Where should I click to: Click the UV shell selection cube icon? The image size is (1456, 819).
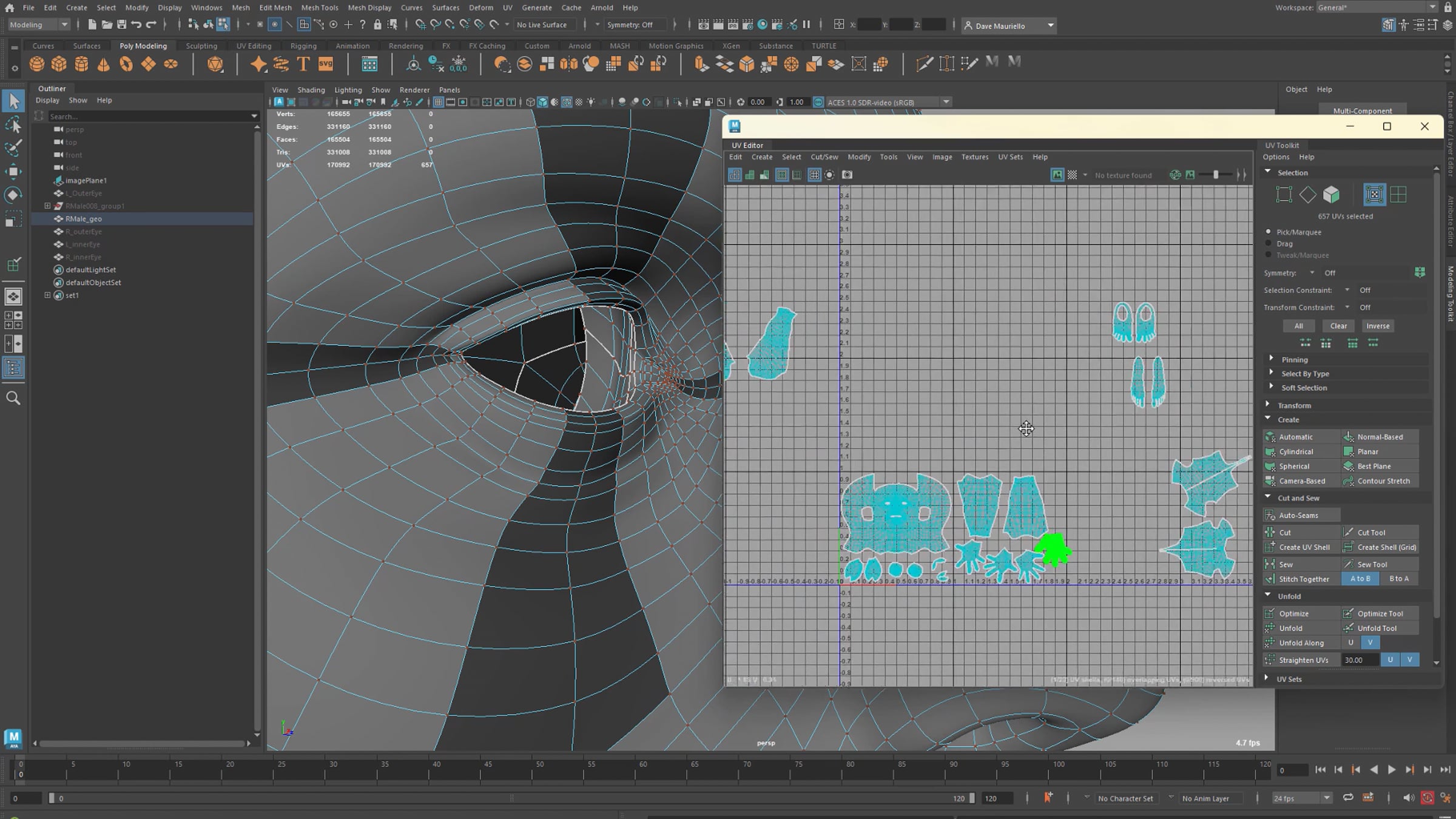(1332, 195)
